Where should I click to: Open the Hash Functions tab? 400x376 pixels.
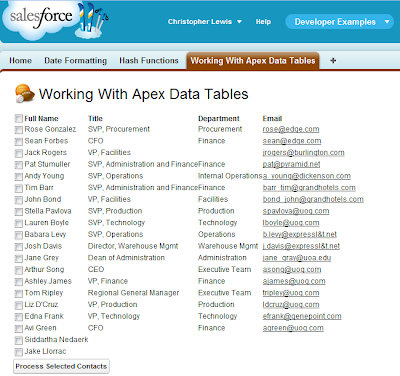(x=149, y=60)
